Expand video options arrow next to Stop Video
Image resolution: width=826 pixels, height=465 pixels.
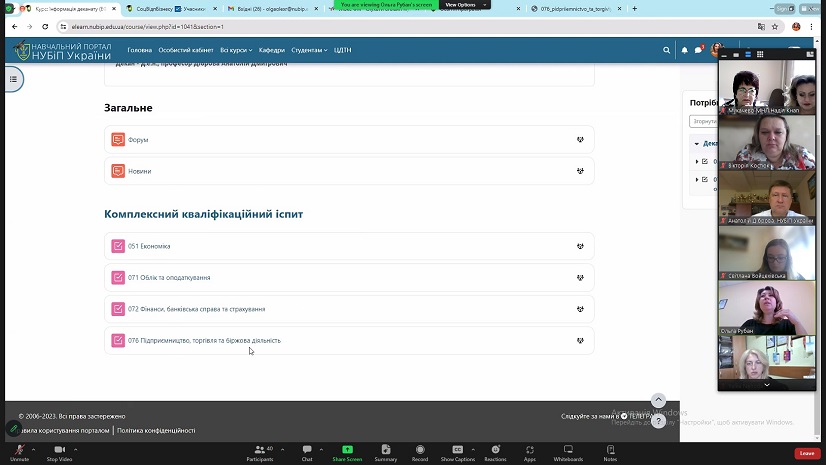[75, 449]
